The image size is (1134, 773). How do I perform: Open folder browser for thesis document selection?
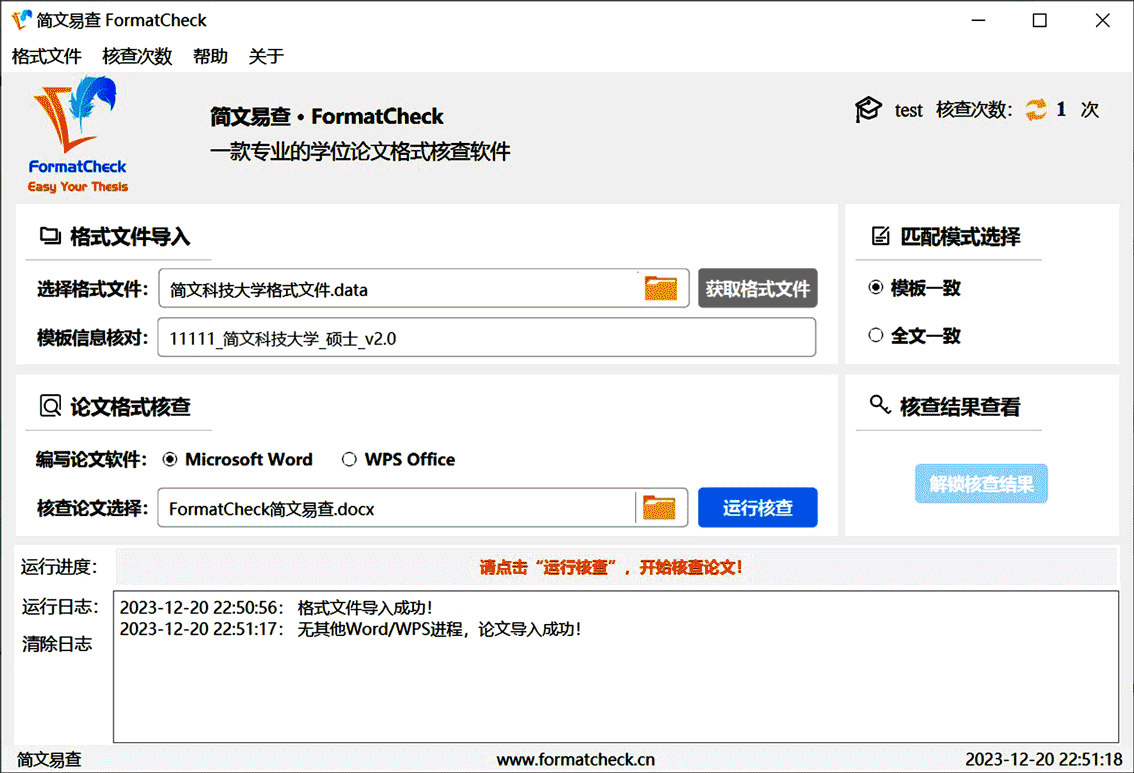(x=659, y=508)
